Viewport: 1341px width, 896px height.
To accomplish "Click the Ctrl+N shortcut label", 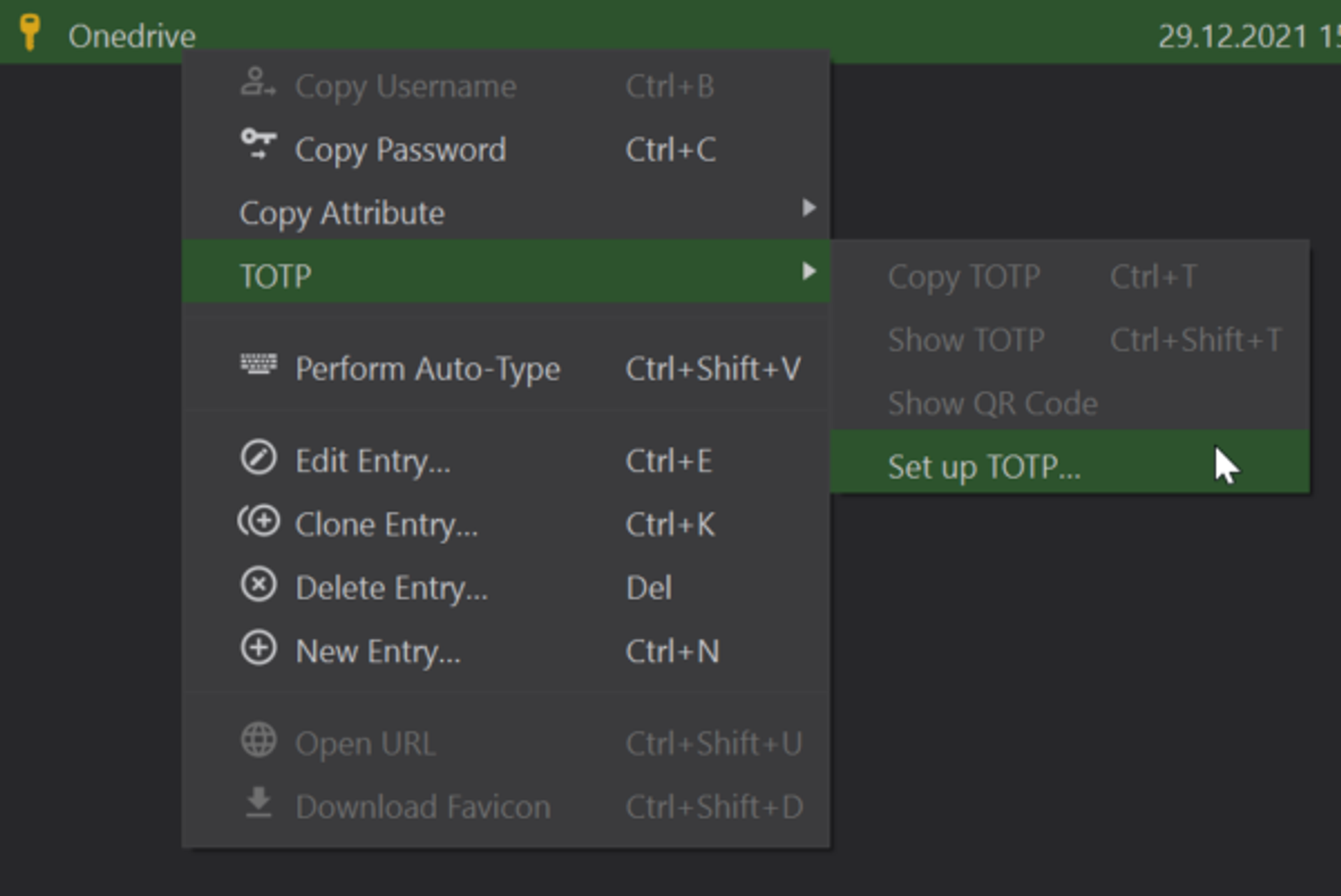I will tap(672, 652).
